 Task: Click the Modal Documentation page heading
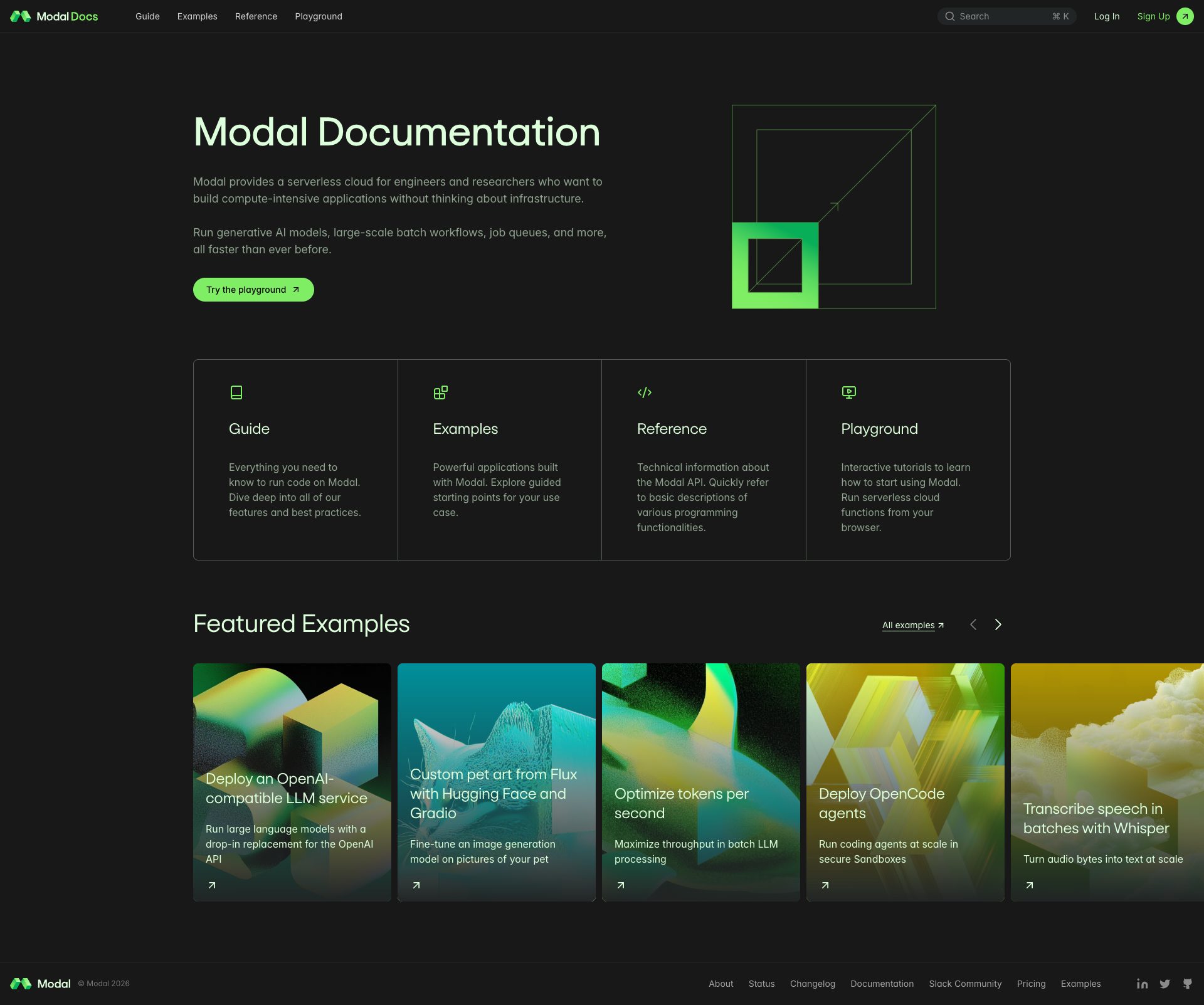point(396,132)
